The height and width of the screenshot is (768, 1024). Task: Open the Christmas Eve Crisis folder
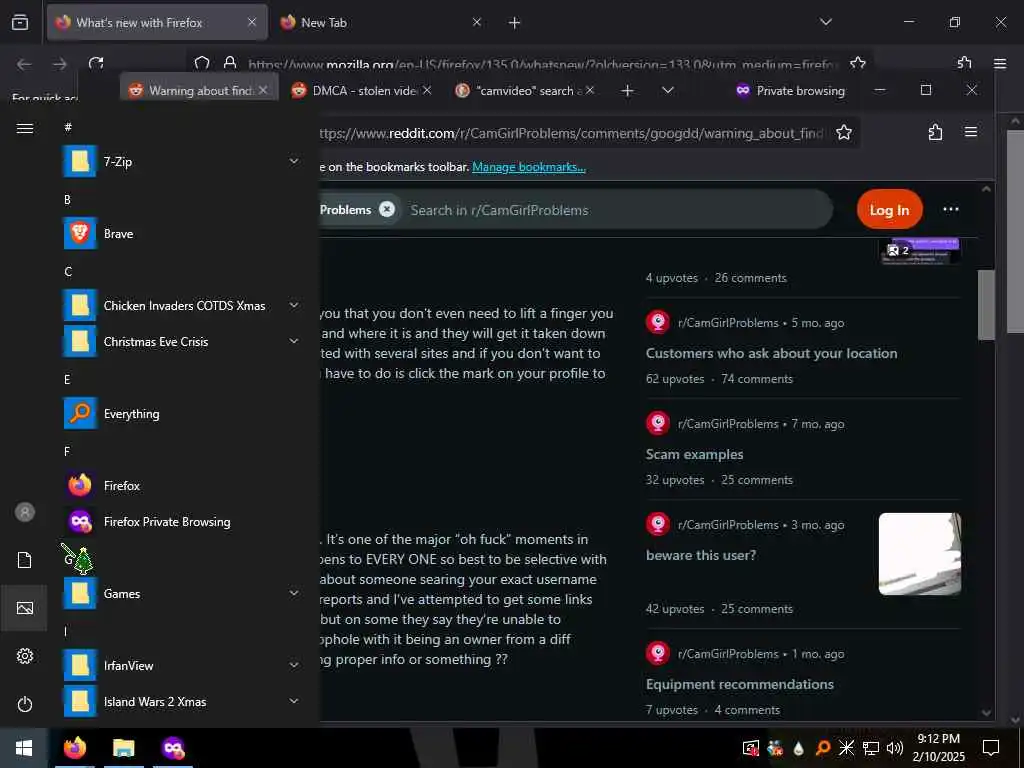(180, 342)
